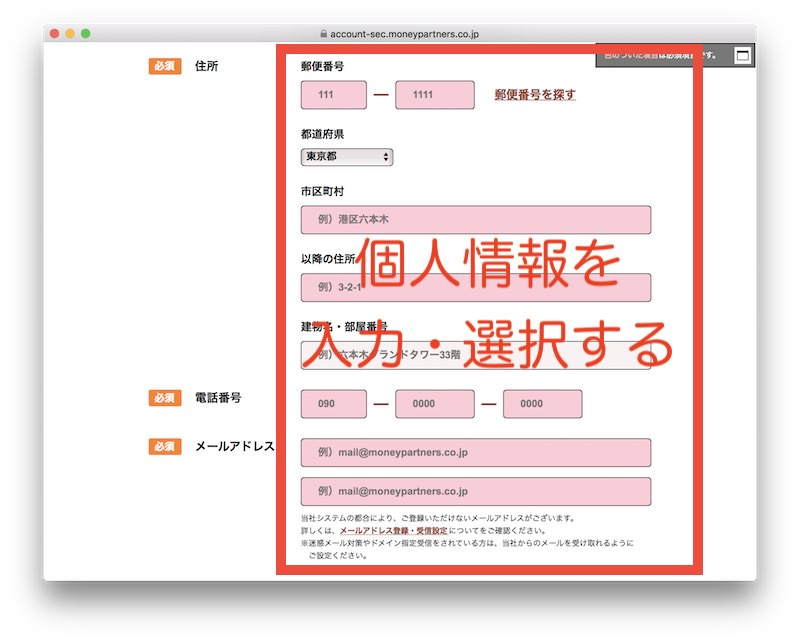Click the last phone number field
800x643 pixels.
click(x=542, y=404)
